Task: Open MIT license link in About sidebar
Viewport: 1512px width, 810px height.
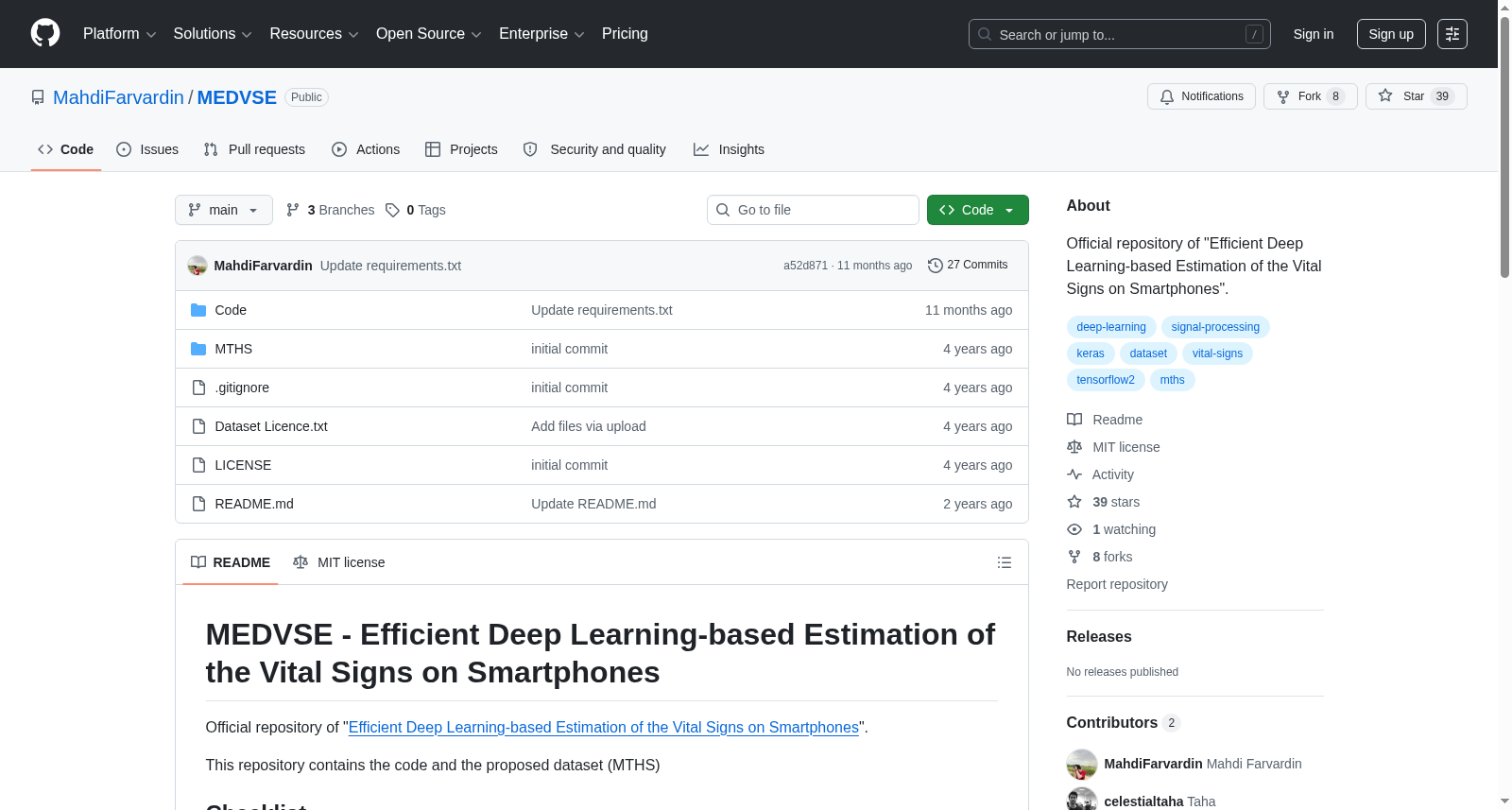Action: coord(1113,447)
